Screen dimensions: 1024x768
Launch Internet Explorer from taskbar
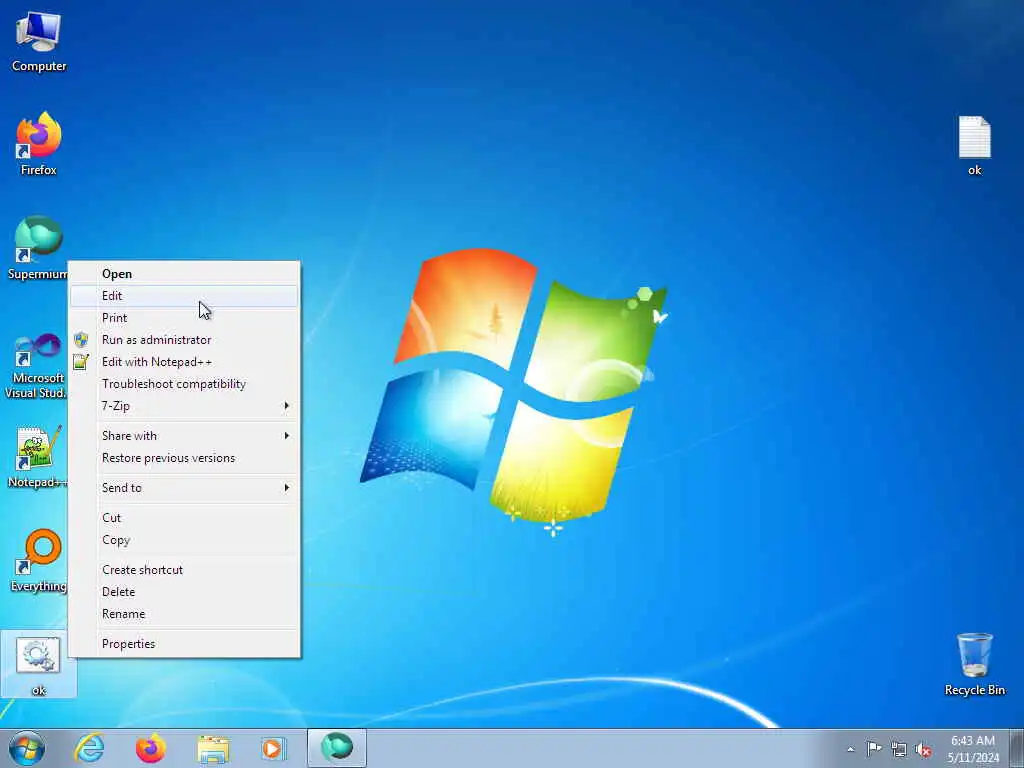[x=89, y=748]
